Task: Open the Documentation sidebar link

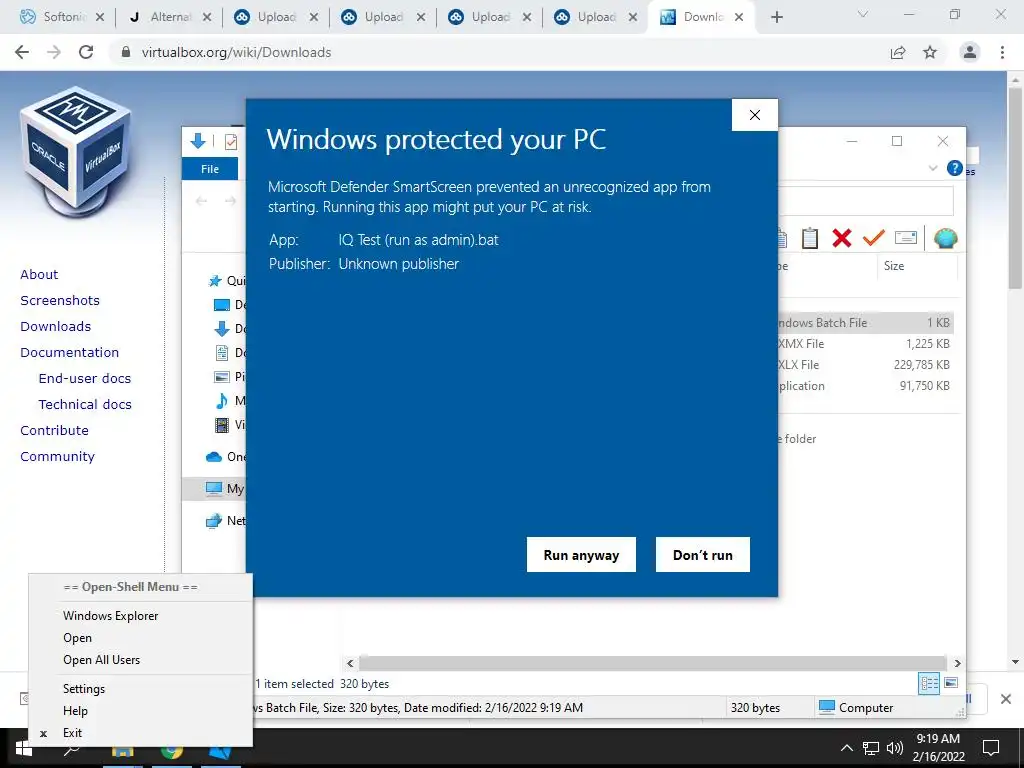Action: 70,353
